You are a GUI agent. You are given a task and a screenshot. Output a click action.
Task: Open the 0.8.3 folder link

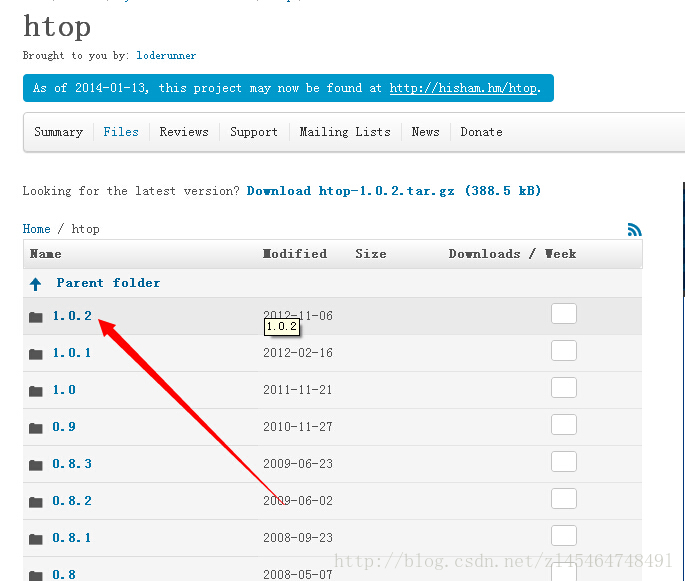pyautogui.click(x=72, y=464)
